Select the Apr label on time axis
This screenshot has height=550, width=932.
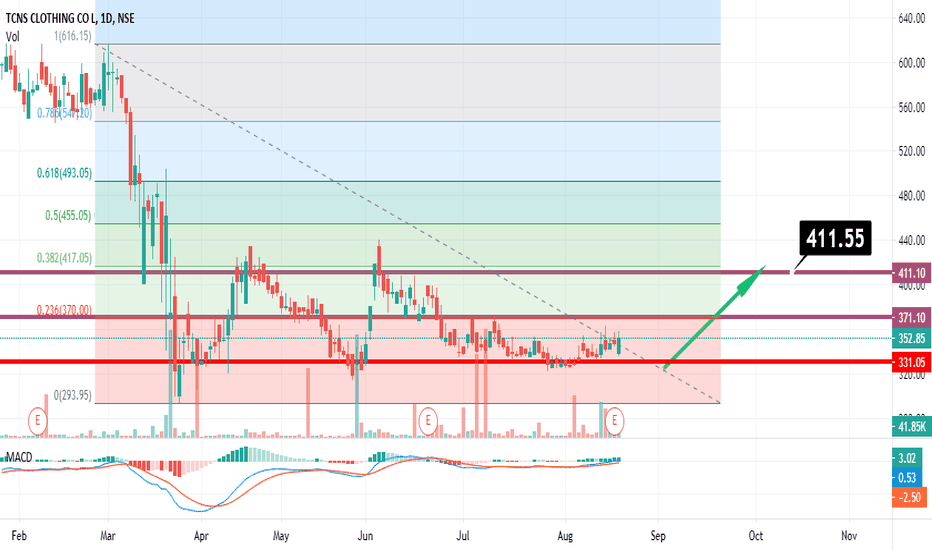(201, 536)
